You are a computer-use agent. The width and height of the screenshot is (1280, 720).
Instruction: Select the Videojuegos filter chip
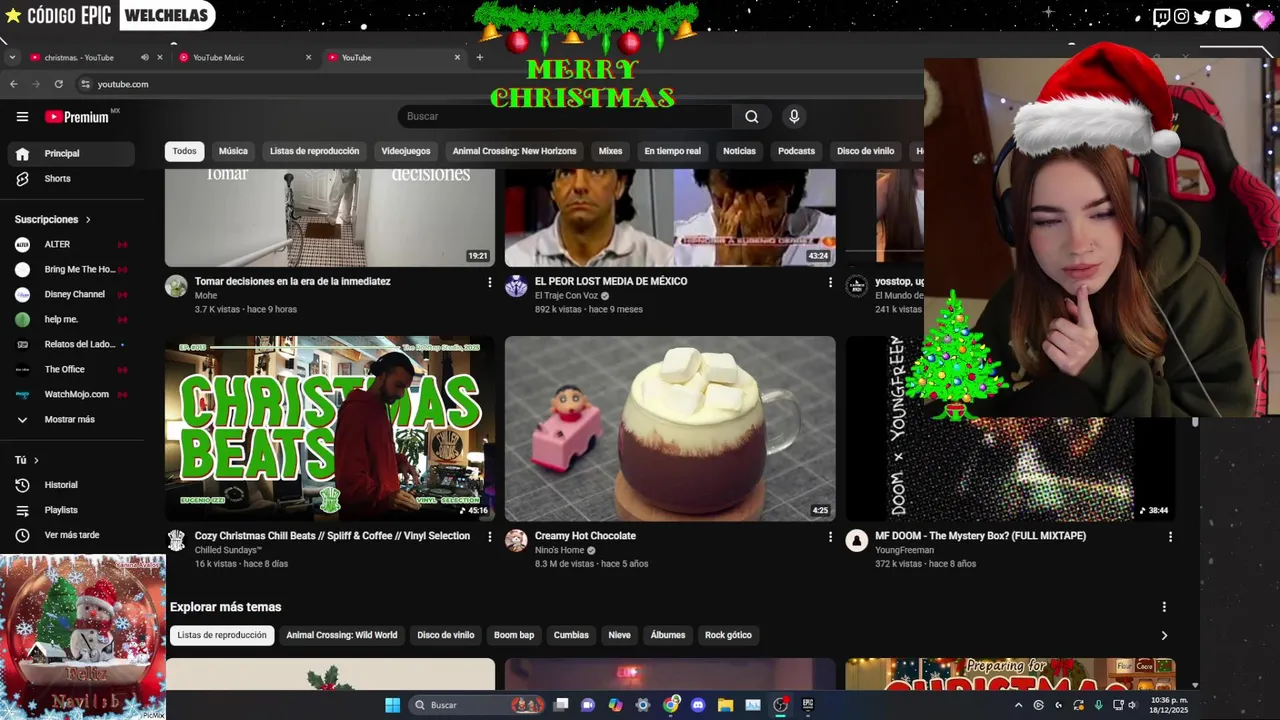tap(405, 151)
